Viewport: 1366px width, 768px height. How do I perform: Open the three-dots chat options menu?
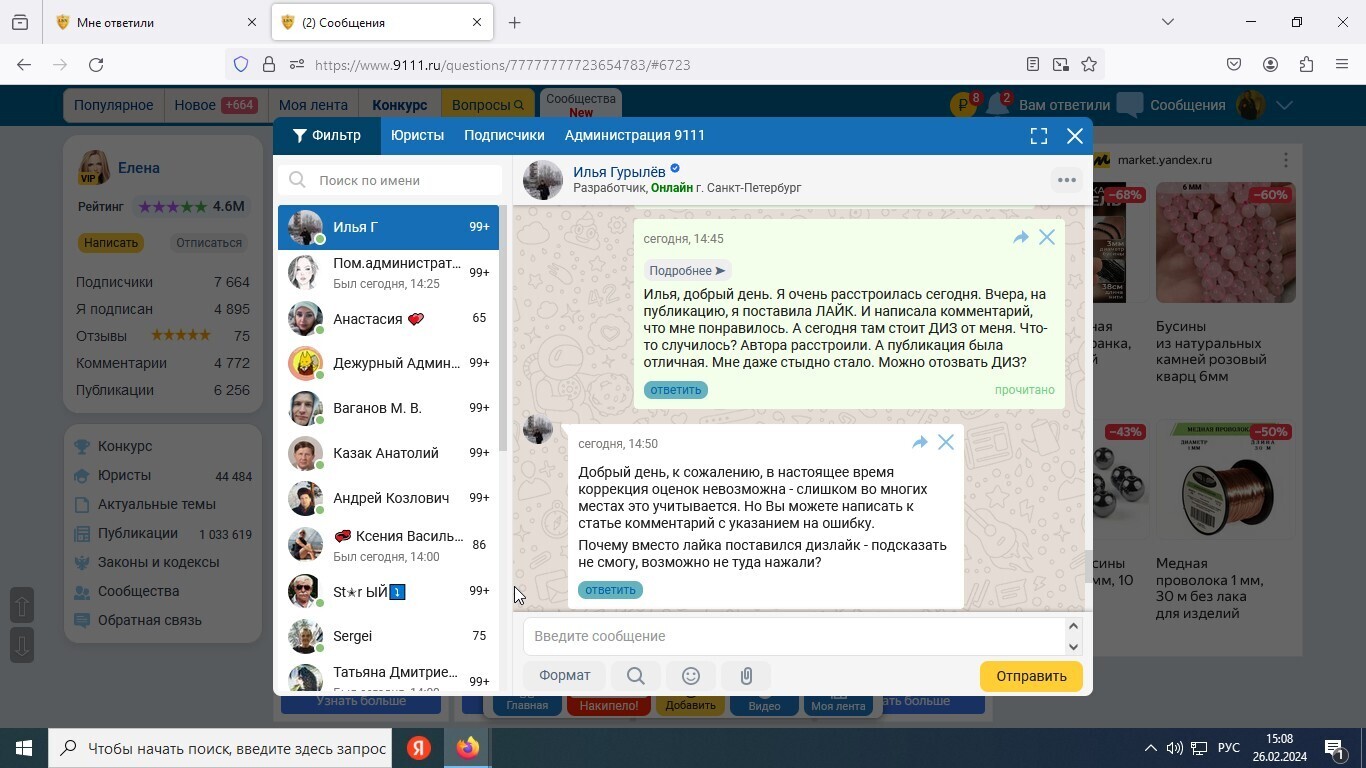1066,180
